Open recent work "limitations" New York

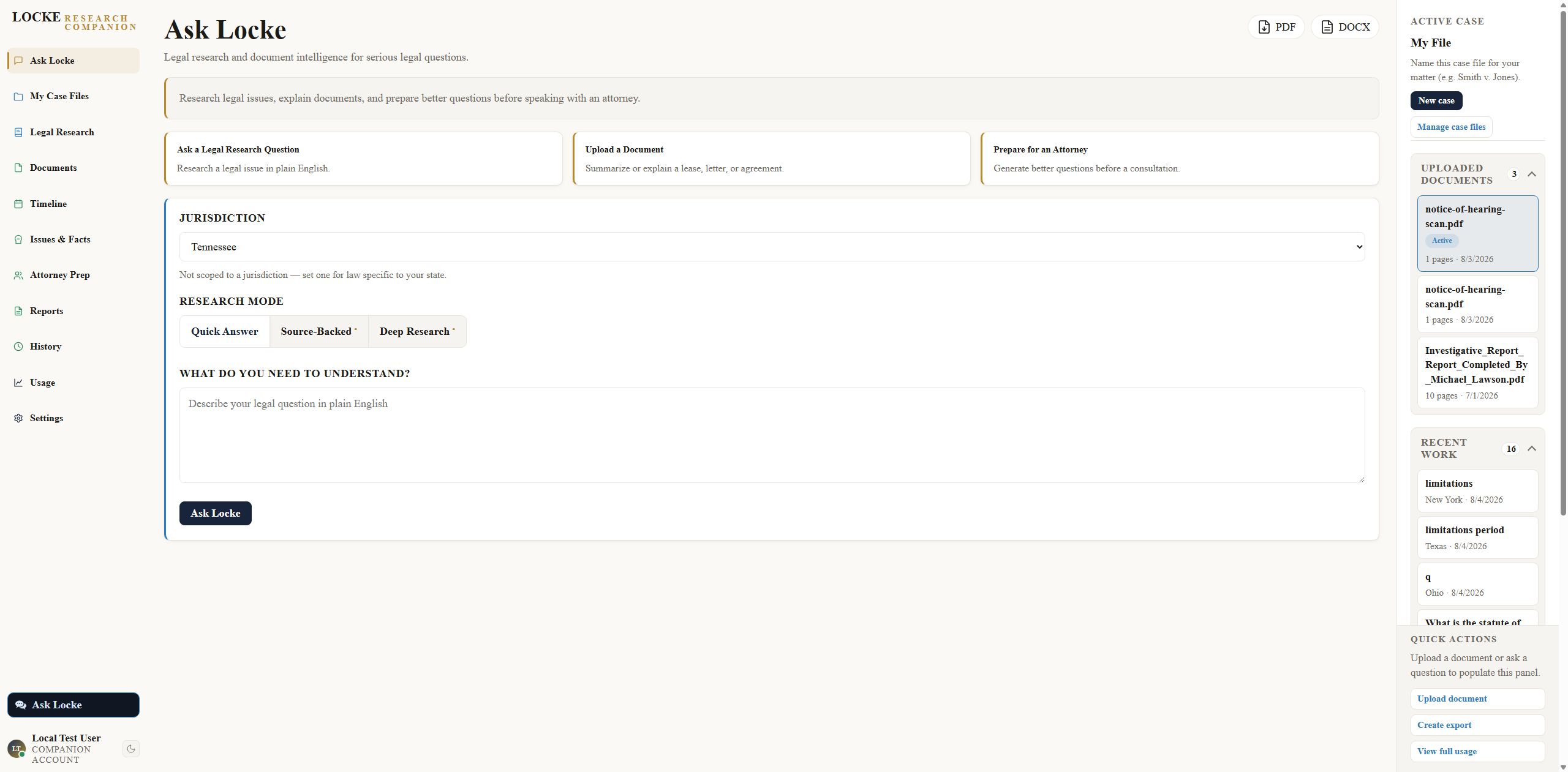[1477, 491]
